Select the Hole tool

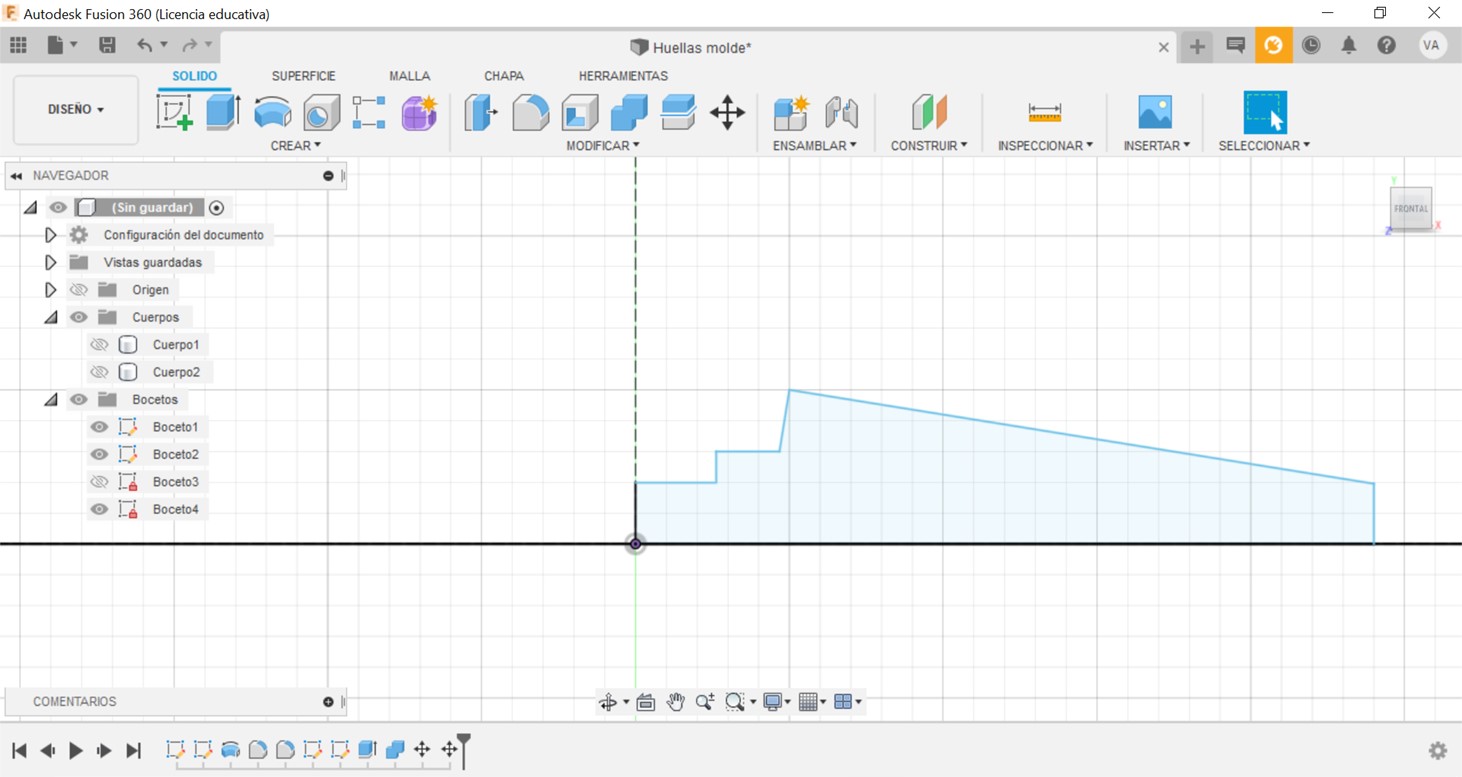tap(321, 112)
